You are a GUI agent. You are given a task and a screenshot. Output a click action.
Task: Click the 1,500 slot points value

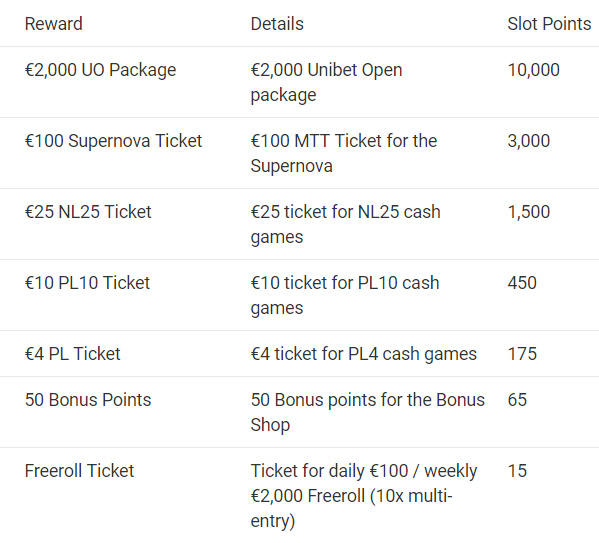529,212
